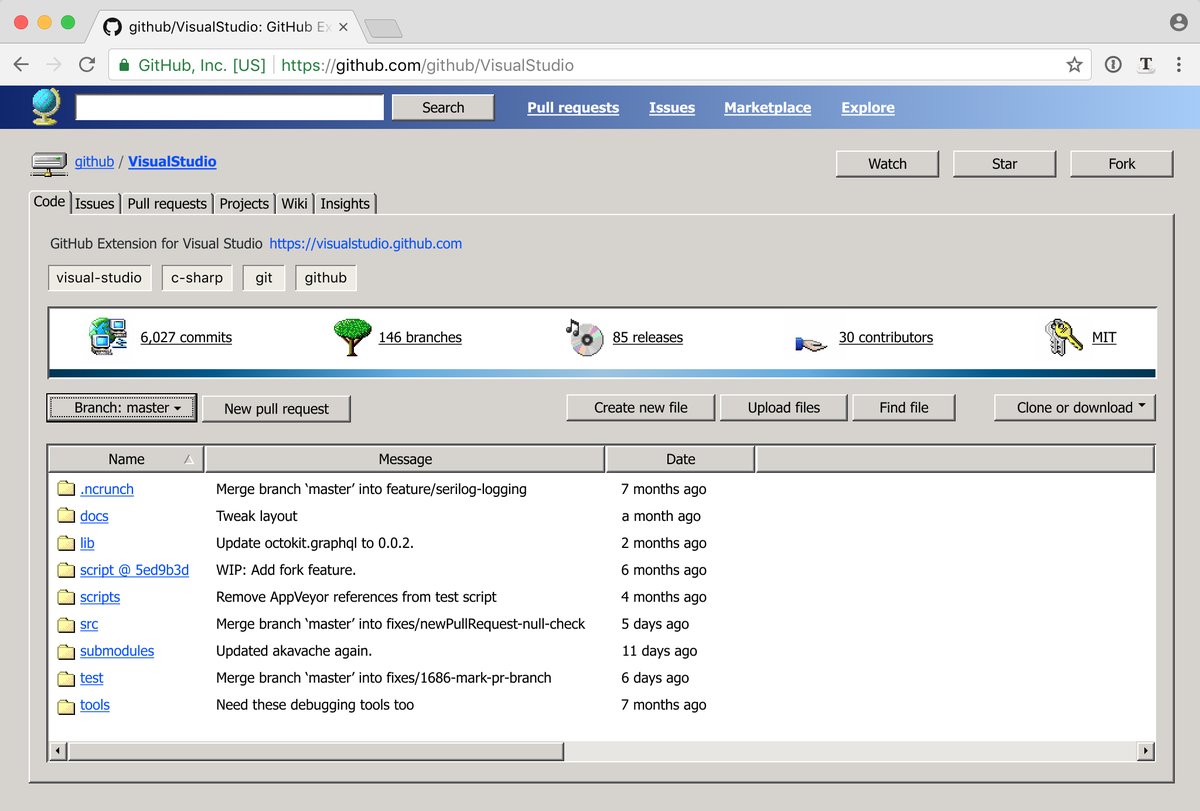Sort files by the Name column header
Screen dimensions: 1200x811
tap(126, 459)
